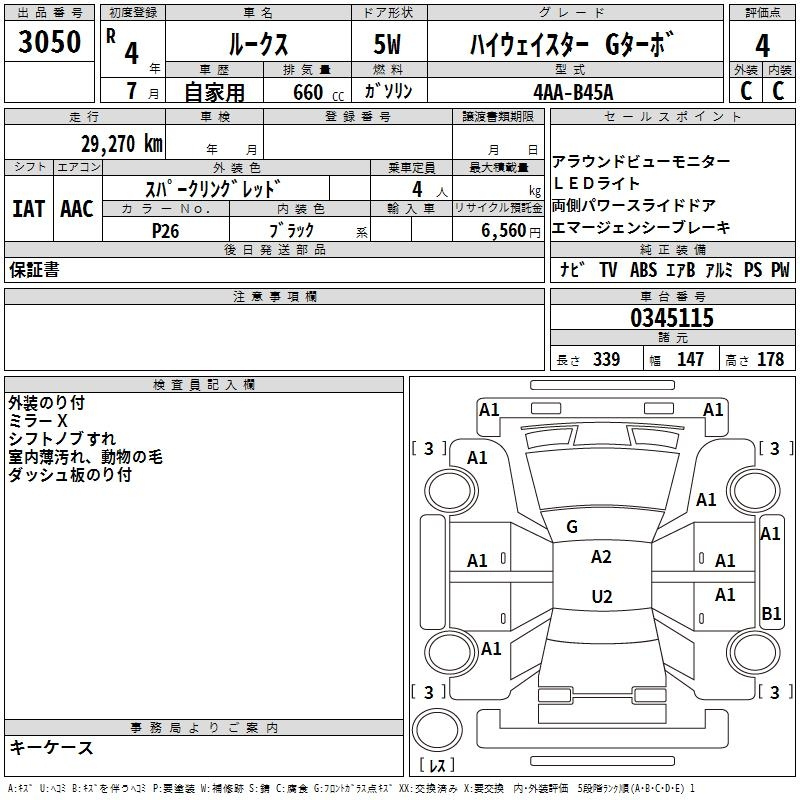Image resolution: width=800 pixels, height=800 pixels.
Task: Select vehicle history 自家用
Action: tap(214, 92)
